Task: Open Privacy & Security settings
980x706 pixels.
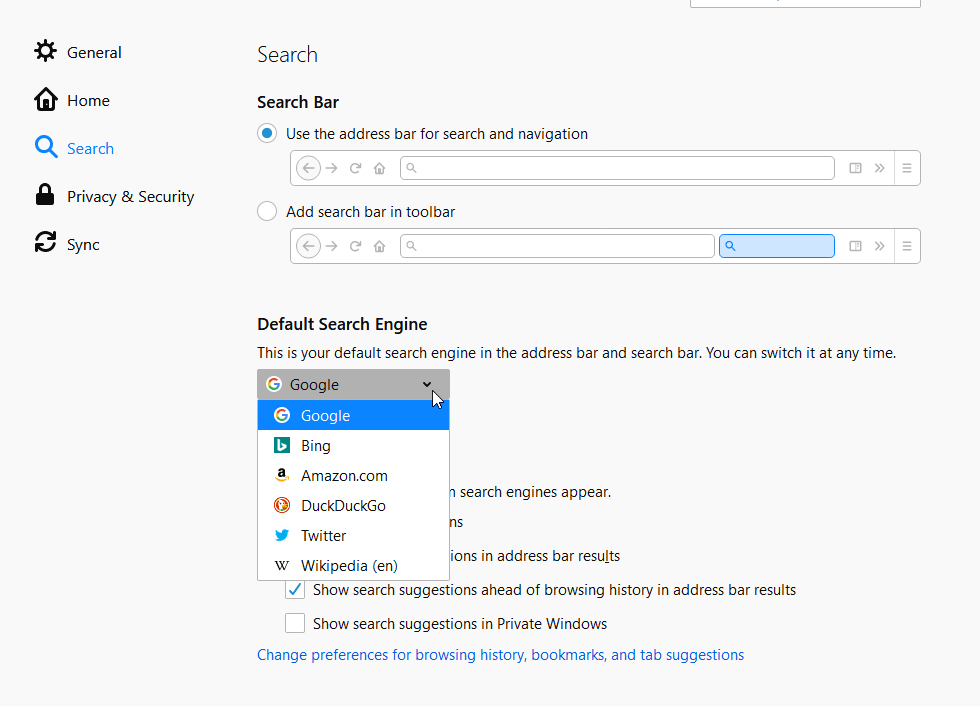Action: pyautogui.click(x=131, y=197)
